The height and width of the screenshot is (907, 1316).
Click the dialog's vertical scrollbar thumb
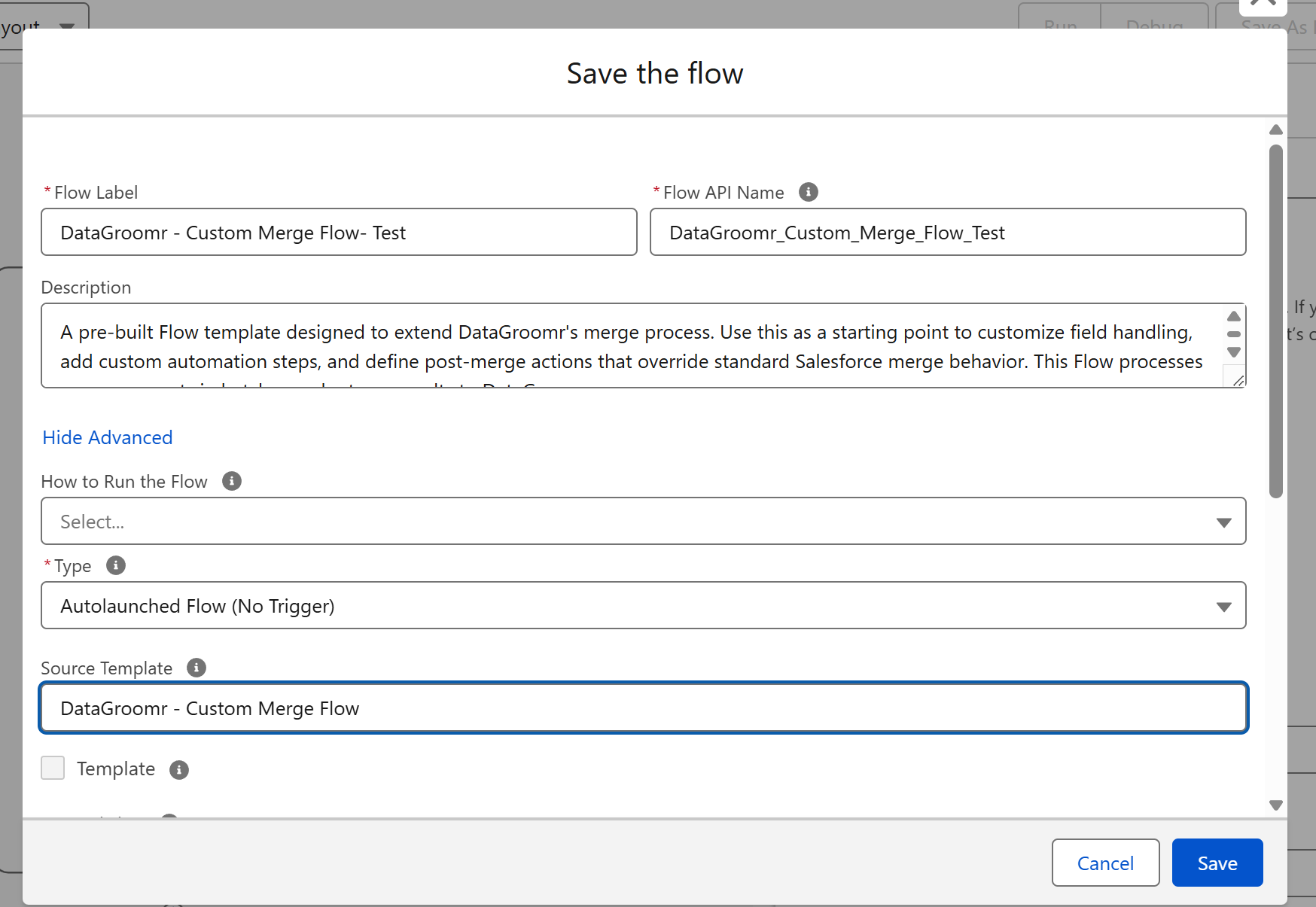click(1275, 320)
